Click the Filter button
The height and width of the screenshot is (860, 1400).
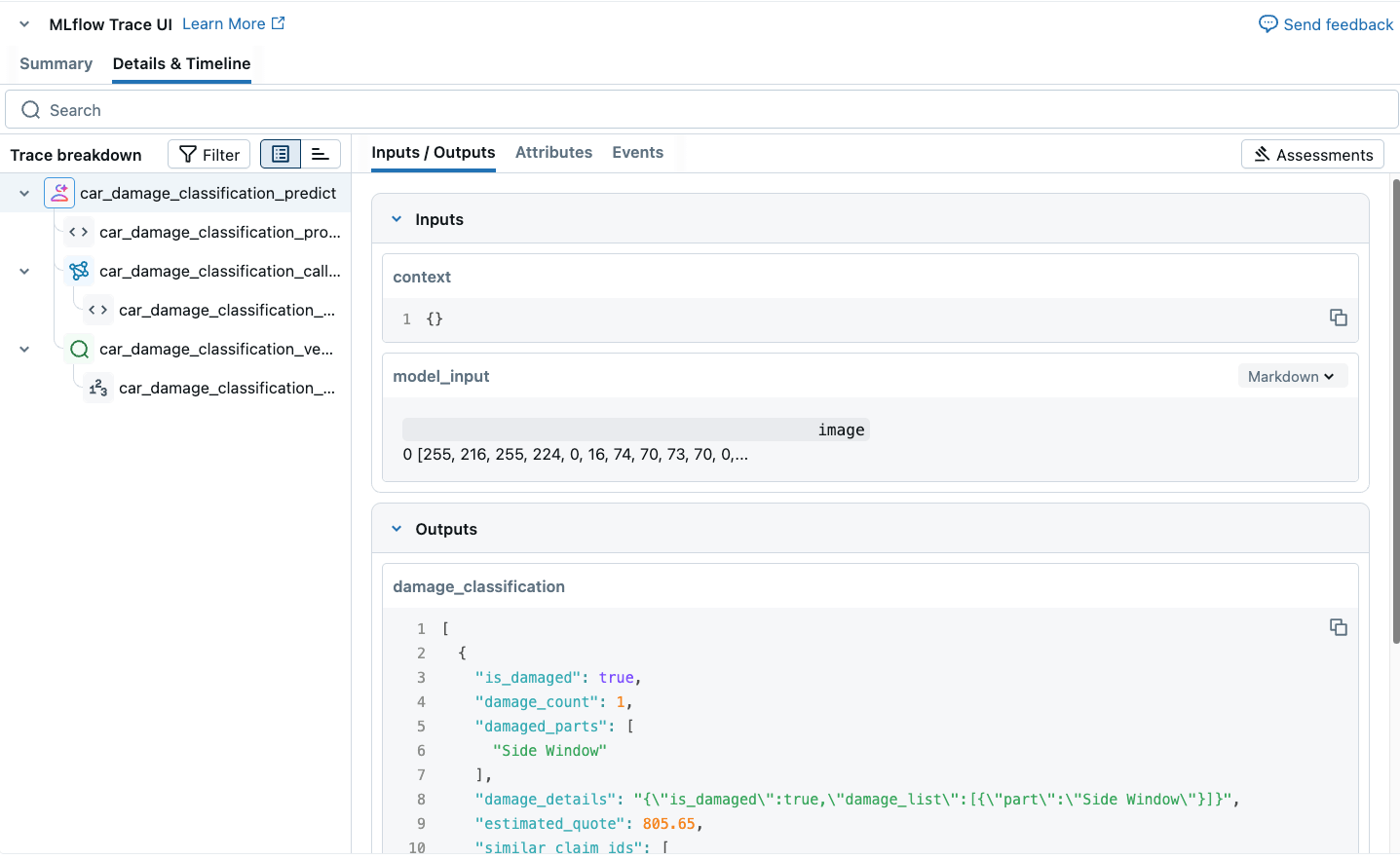209,154
